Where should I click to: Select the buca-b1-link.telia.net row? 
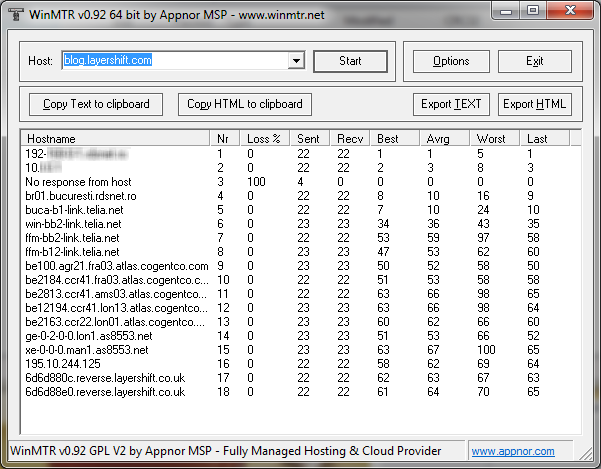pos(301,210)
